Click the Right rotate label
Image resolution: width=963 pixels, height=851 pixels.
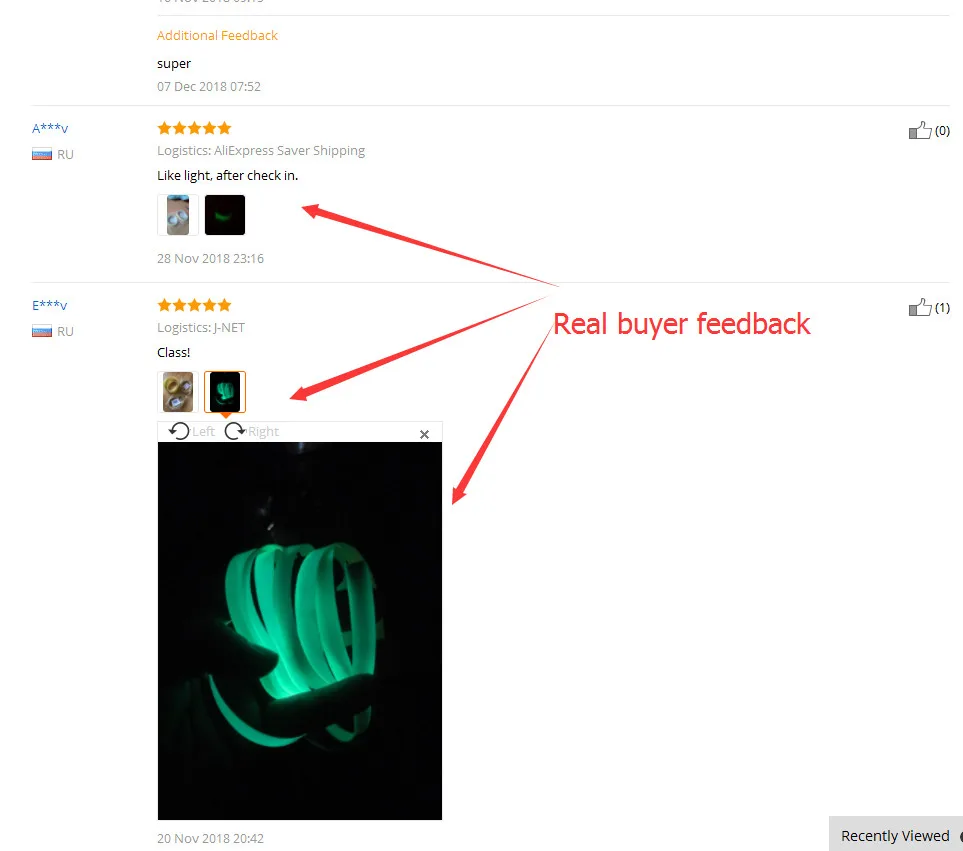(x=263, y=432)
